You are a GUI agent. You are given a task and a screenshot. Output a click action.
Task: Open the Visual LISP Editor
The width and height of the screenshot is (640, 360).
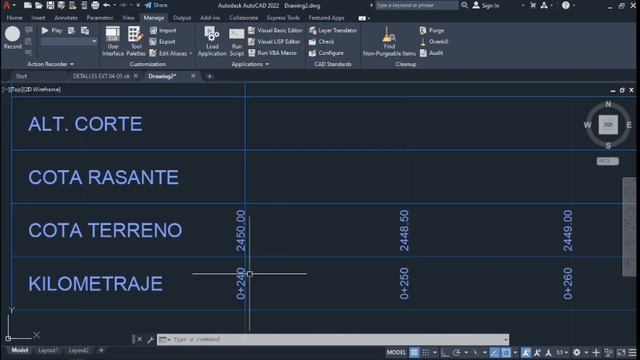[274, 42]
